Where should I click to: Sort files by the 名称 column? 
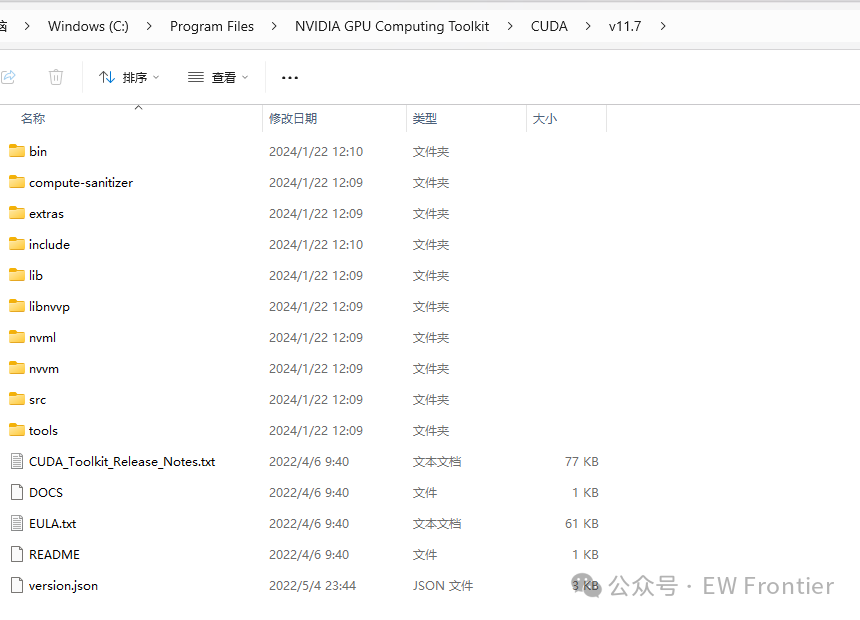point(33,118)
